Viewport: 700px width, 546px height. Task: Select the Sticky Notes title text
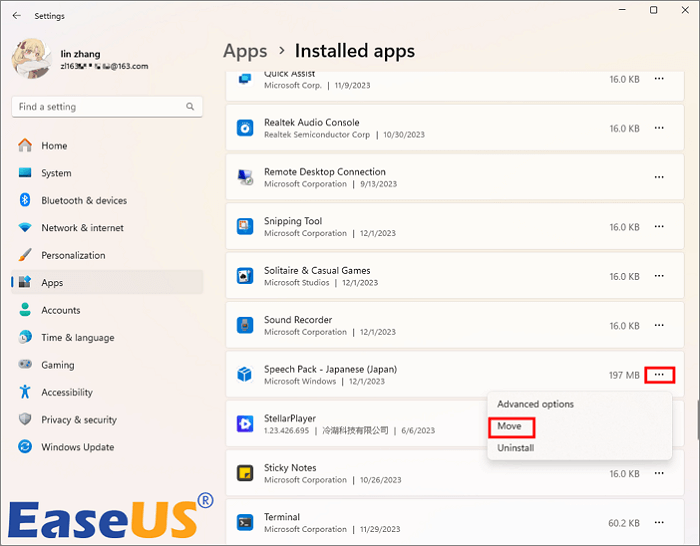pyautogui.click(x=290, y=468)
